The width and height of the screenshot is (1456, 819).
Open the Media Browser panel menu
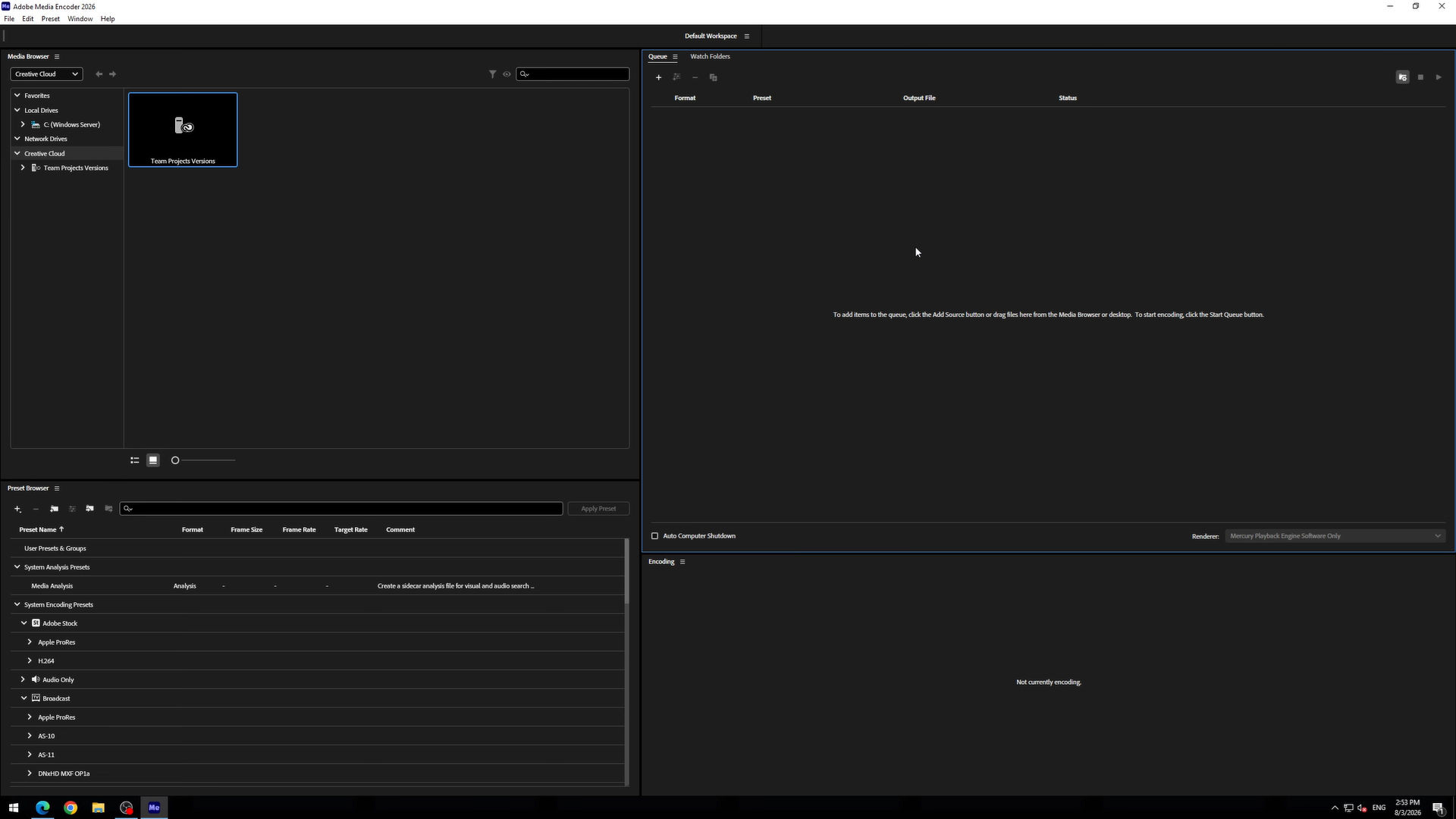(57, 57)
